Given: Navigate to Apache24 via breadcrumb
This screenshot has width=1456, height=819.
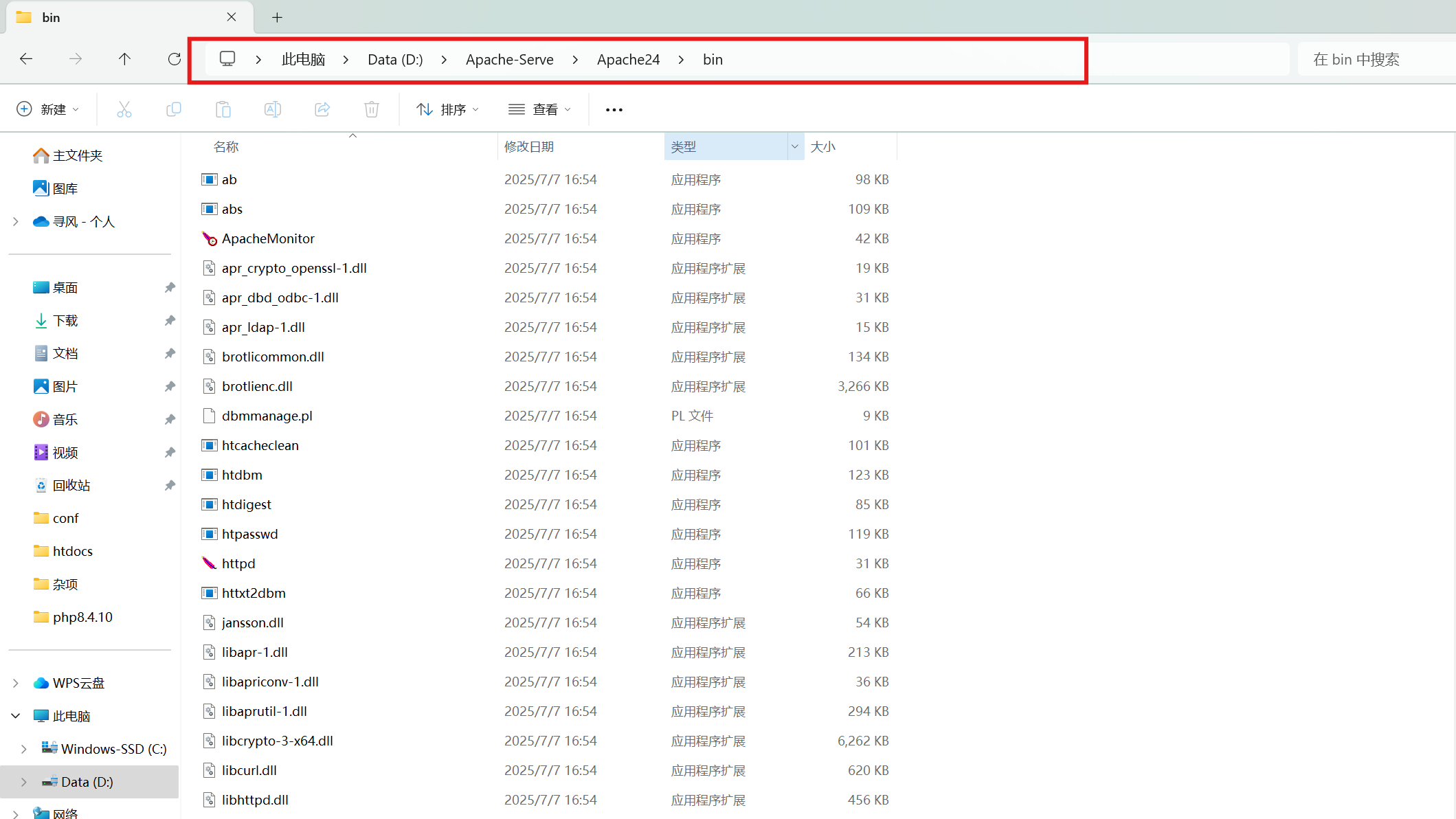Looking at the screenshot, I should [x=627, y=59].
